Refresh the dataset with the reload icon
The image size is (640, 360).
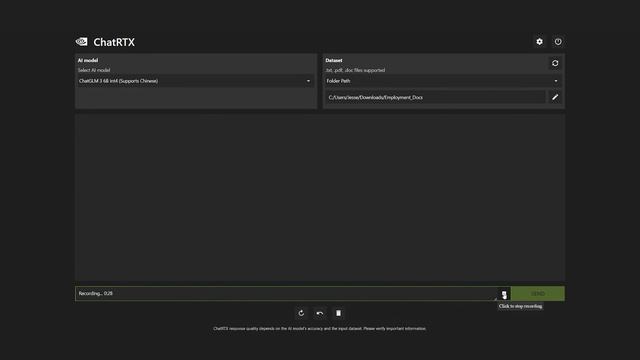(555, 63)
